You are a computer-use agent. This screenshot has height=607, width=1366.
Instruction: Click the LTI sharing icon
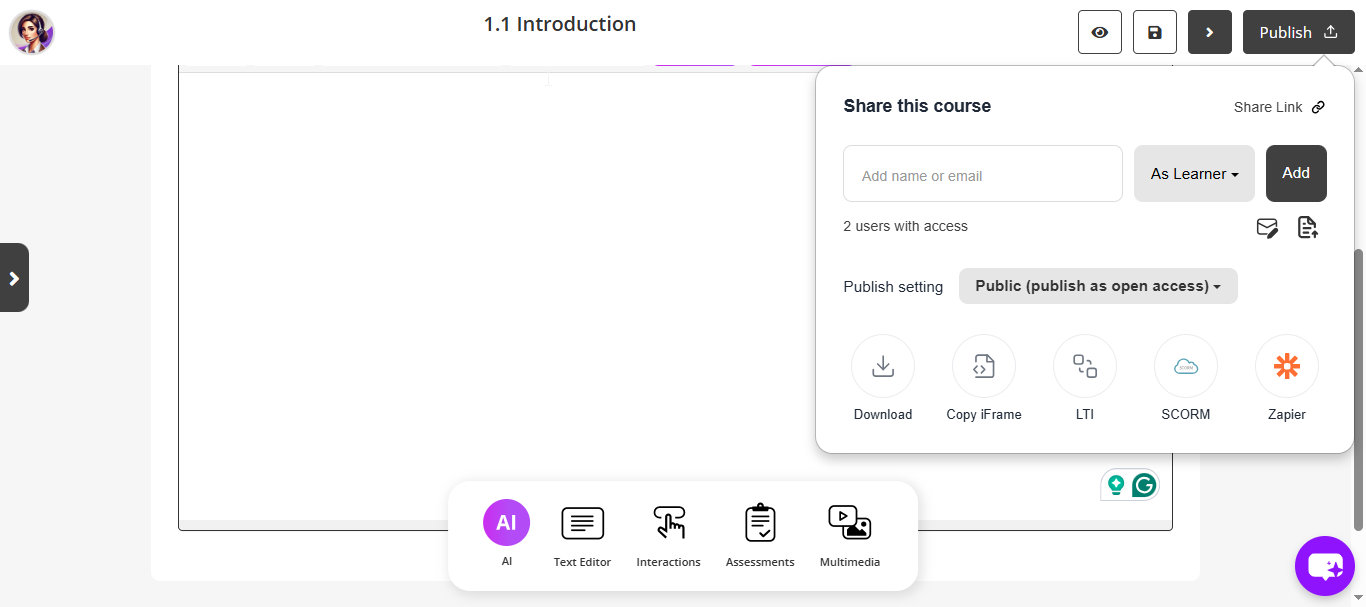(x=1084, y=365)
